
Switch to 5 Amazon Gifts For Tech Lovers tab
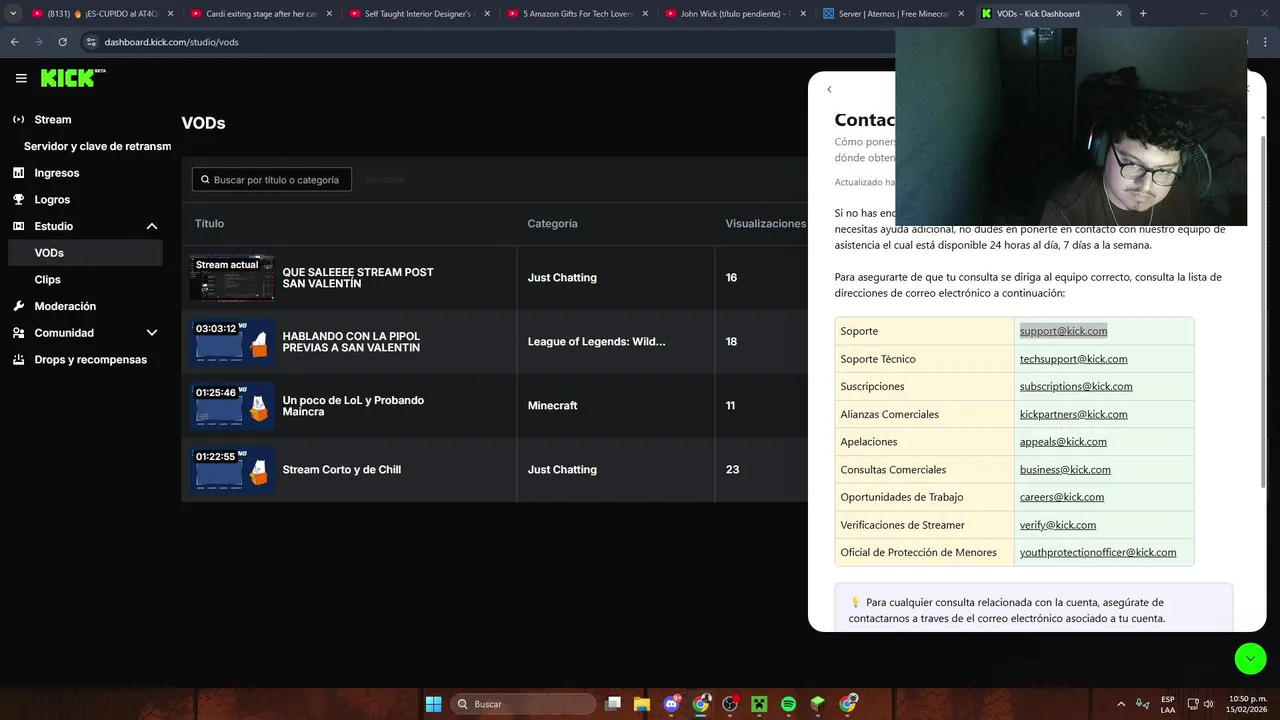(x=578, y=14)
